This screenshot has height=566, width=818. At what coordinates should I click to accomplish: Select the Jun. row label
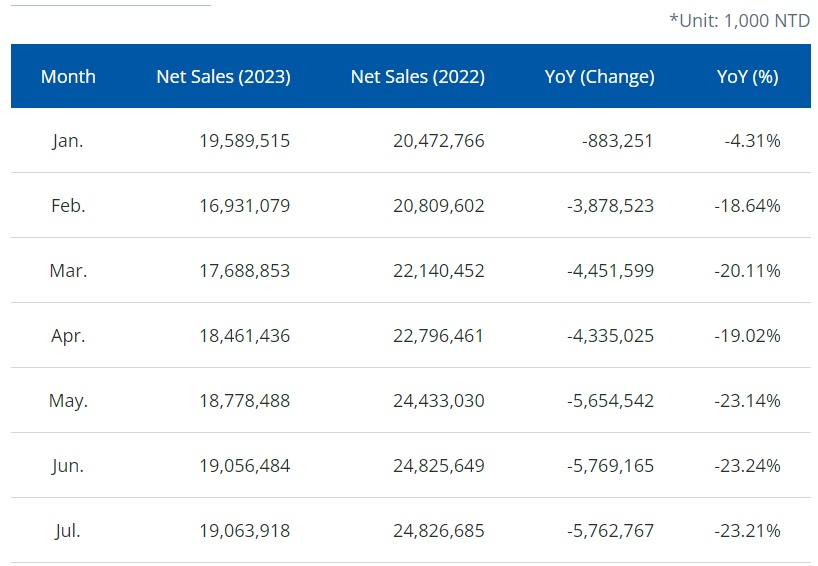(68, 466)
